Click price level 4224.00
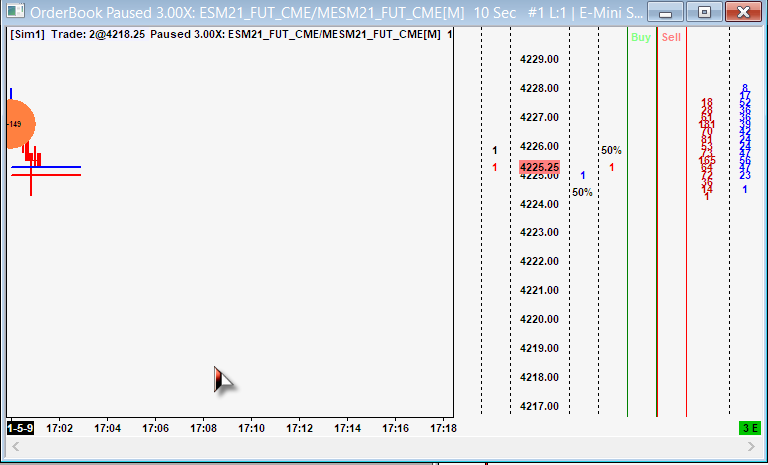 539,204
